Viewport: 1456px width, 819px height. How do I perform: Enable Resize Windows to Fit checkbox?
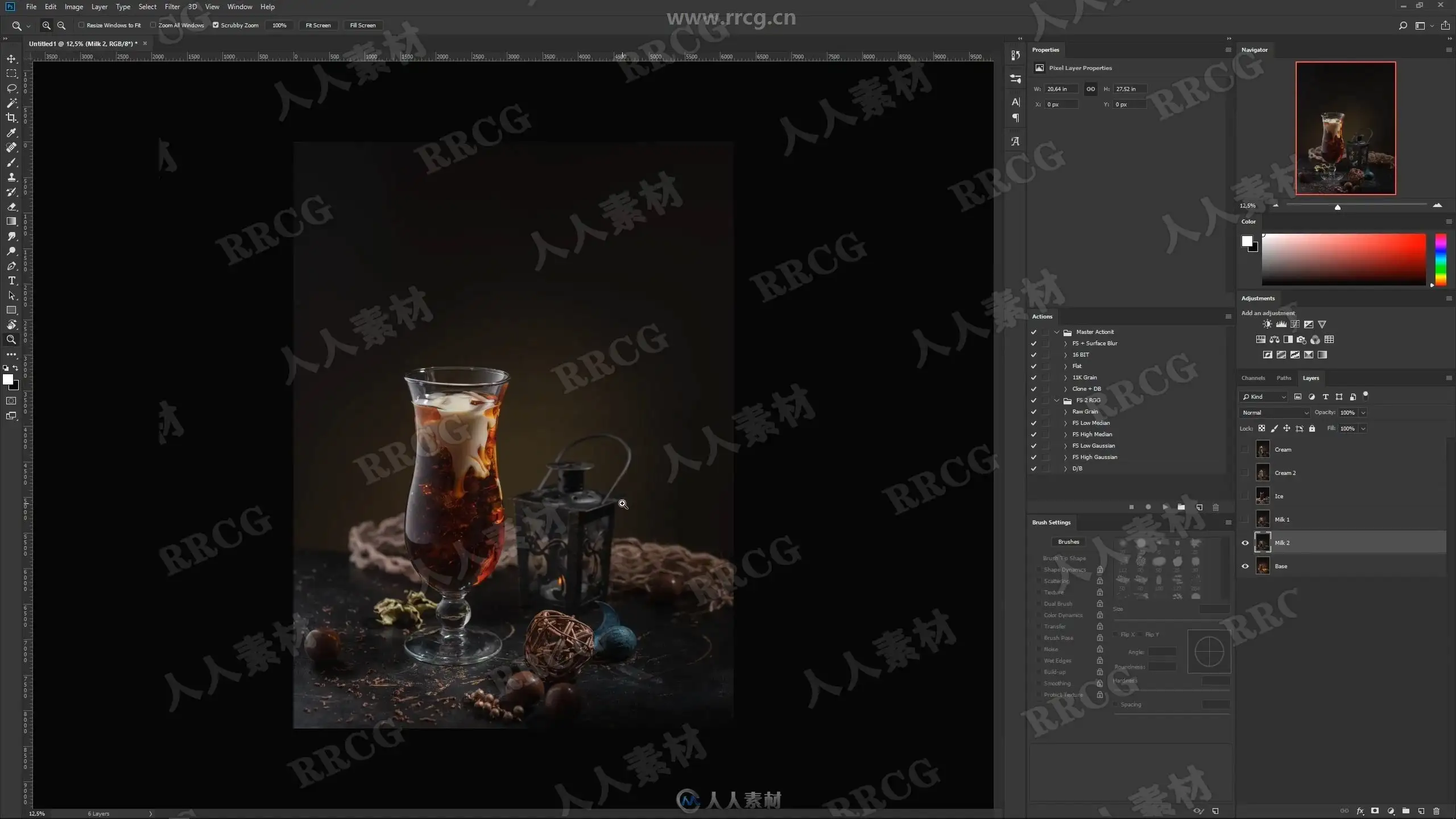coord(81,25)
